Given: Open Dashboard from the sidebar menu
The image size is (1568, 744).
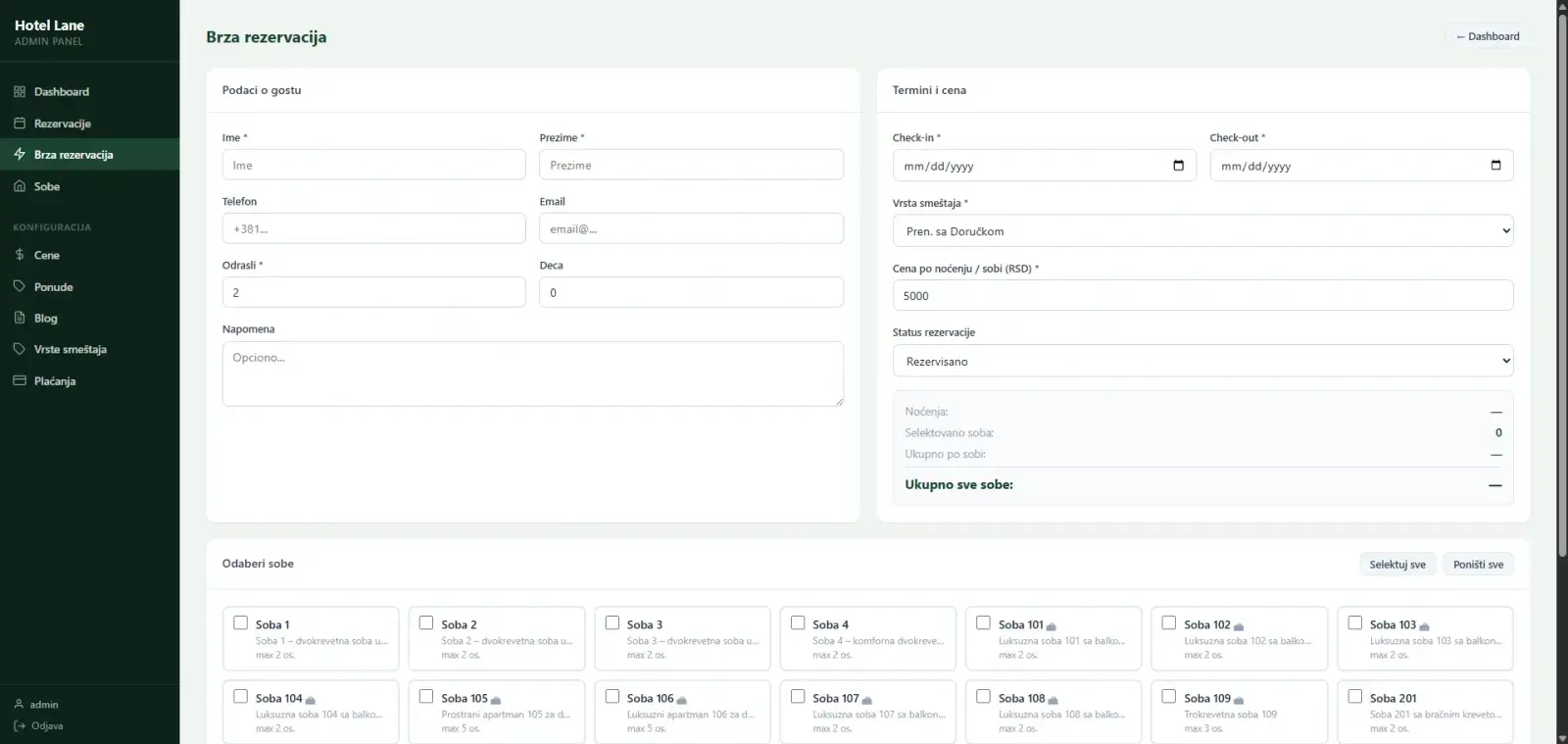Looking at the screenshot, I should coord(89,91).
